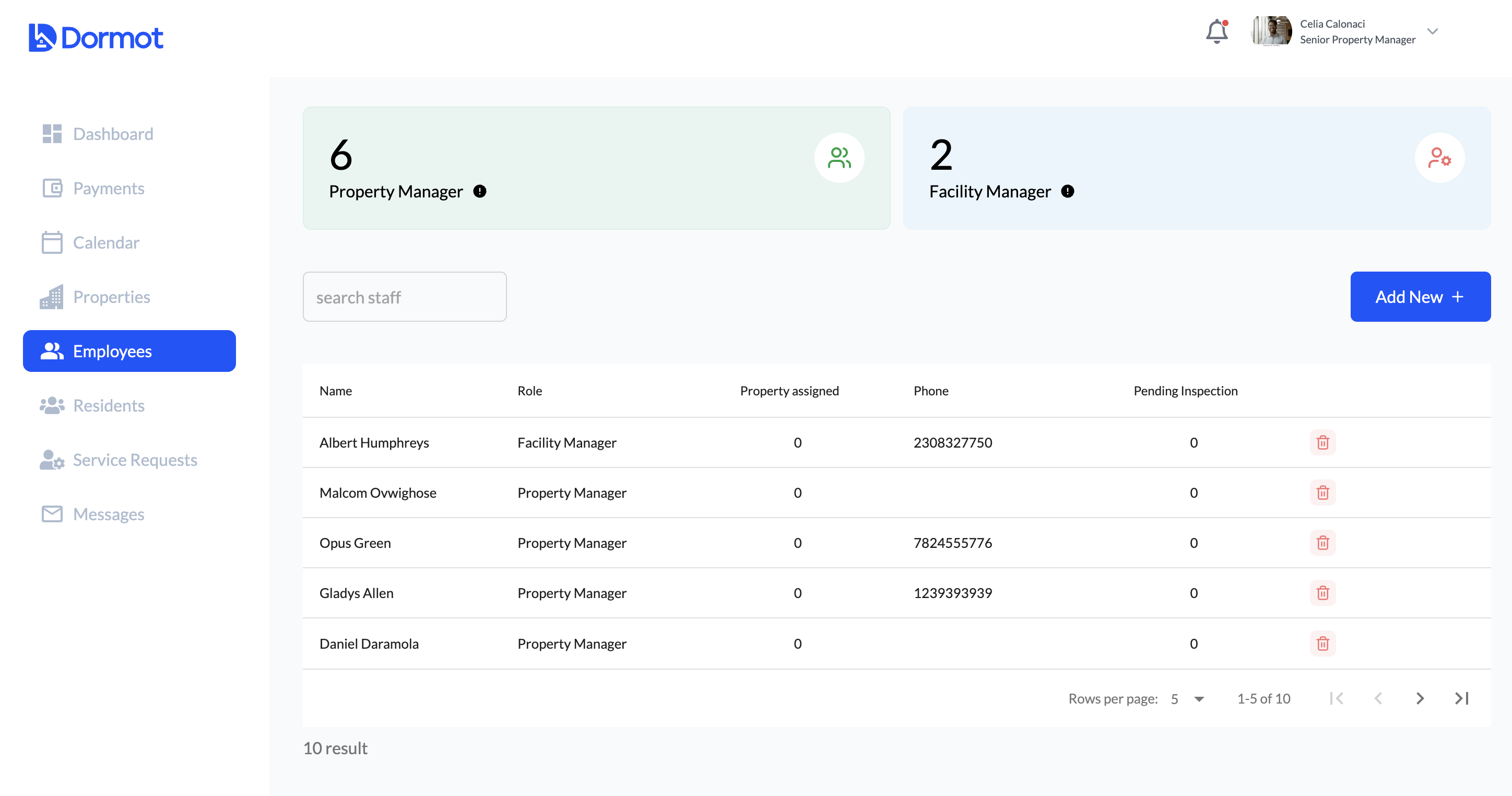Open Properties in the sidebar
Image resolution: width=1512 pixels, height=796 pixels.
tap(129, 297)
